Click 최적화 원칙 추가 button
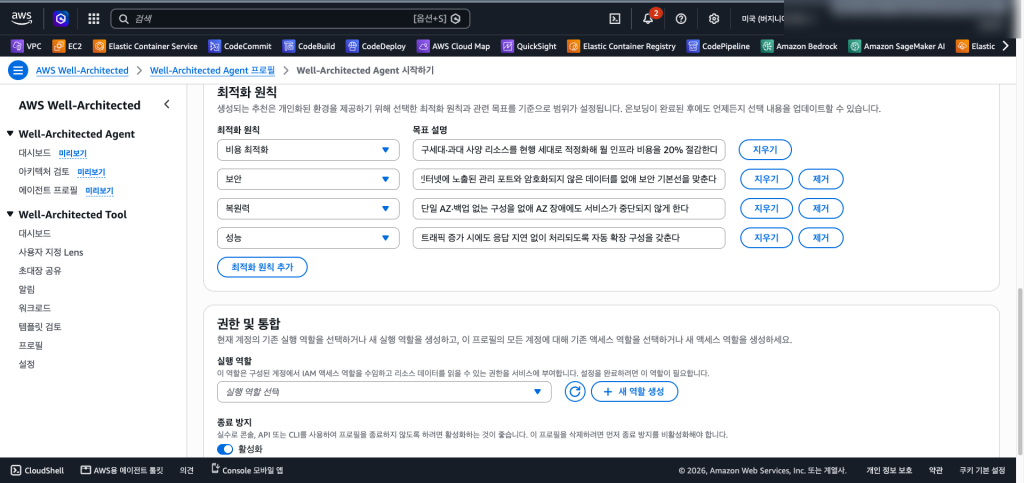The width and height of the screenshot is (1024, 483). (x=262, y=267)
